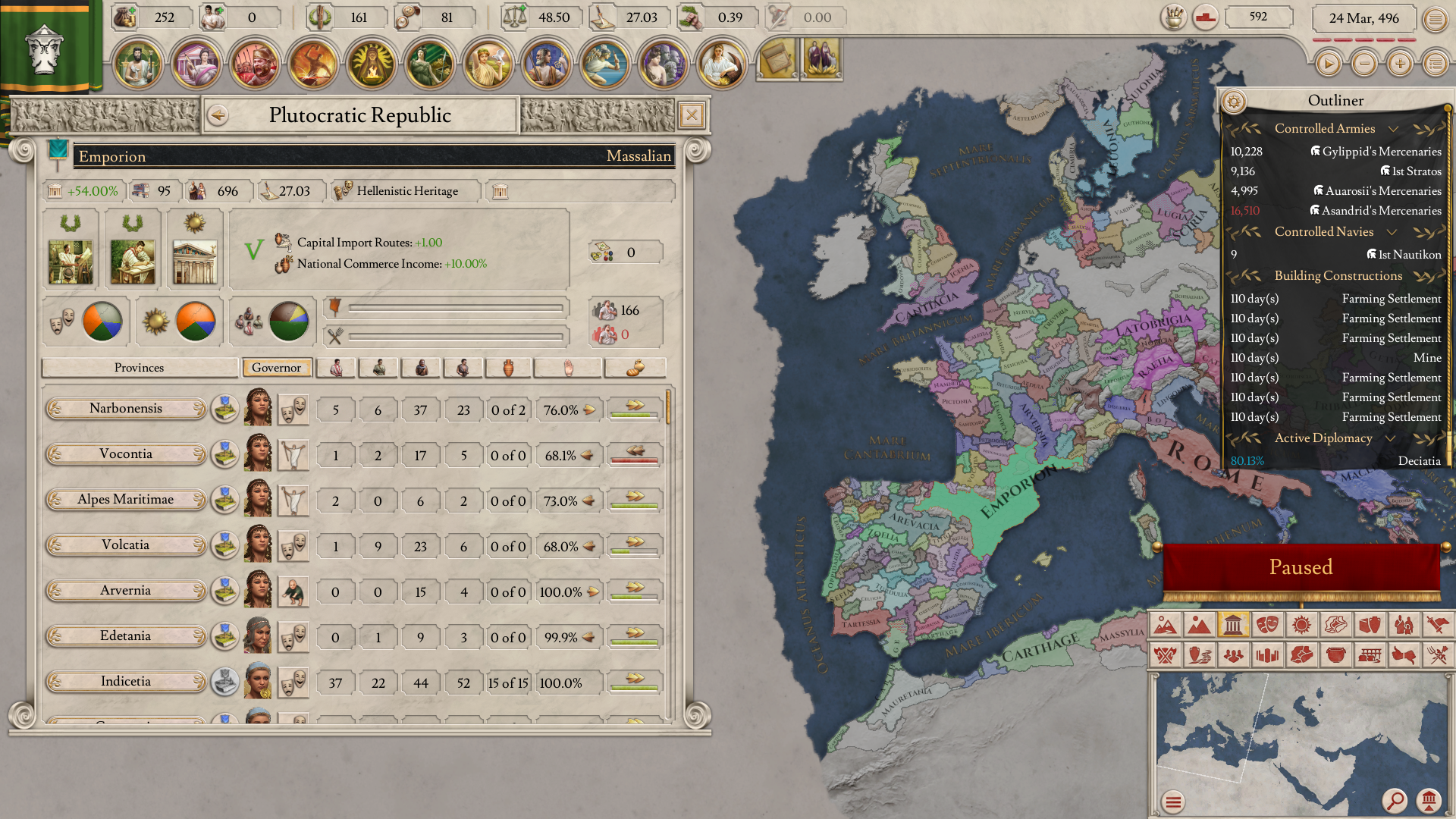Sort by the citizens column header
Image resolution: width=1456 pixels, height=819 pixels.
pos(336,368)
